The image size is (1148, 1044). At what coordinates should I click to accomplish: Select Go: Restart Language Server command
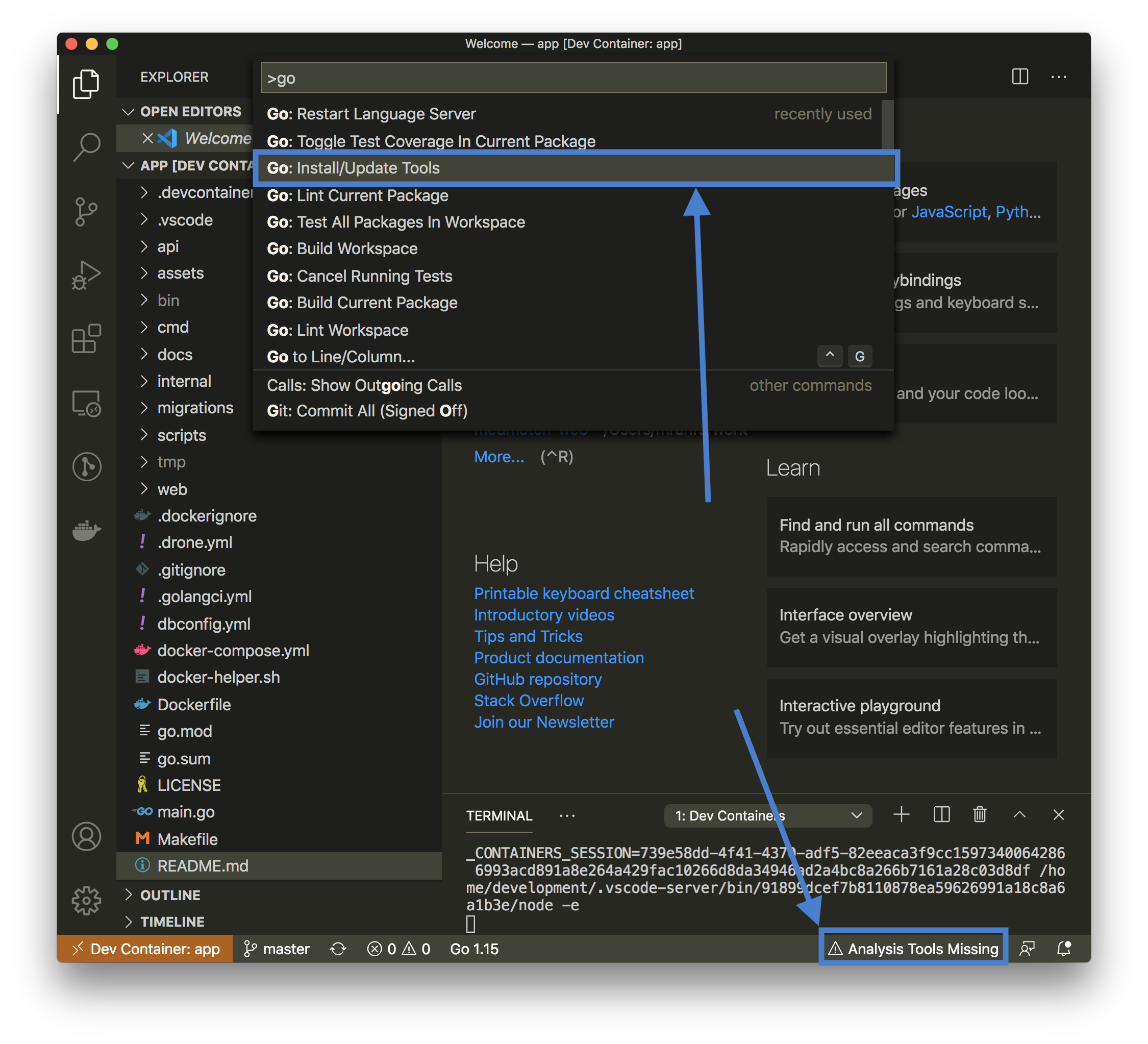[371, 113]
